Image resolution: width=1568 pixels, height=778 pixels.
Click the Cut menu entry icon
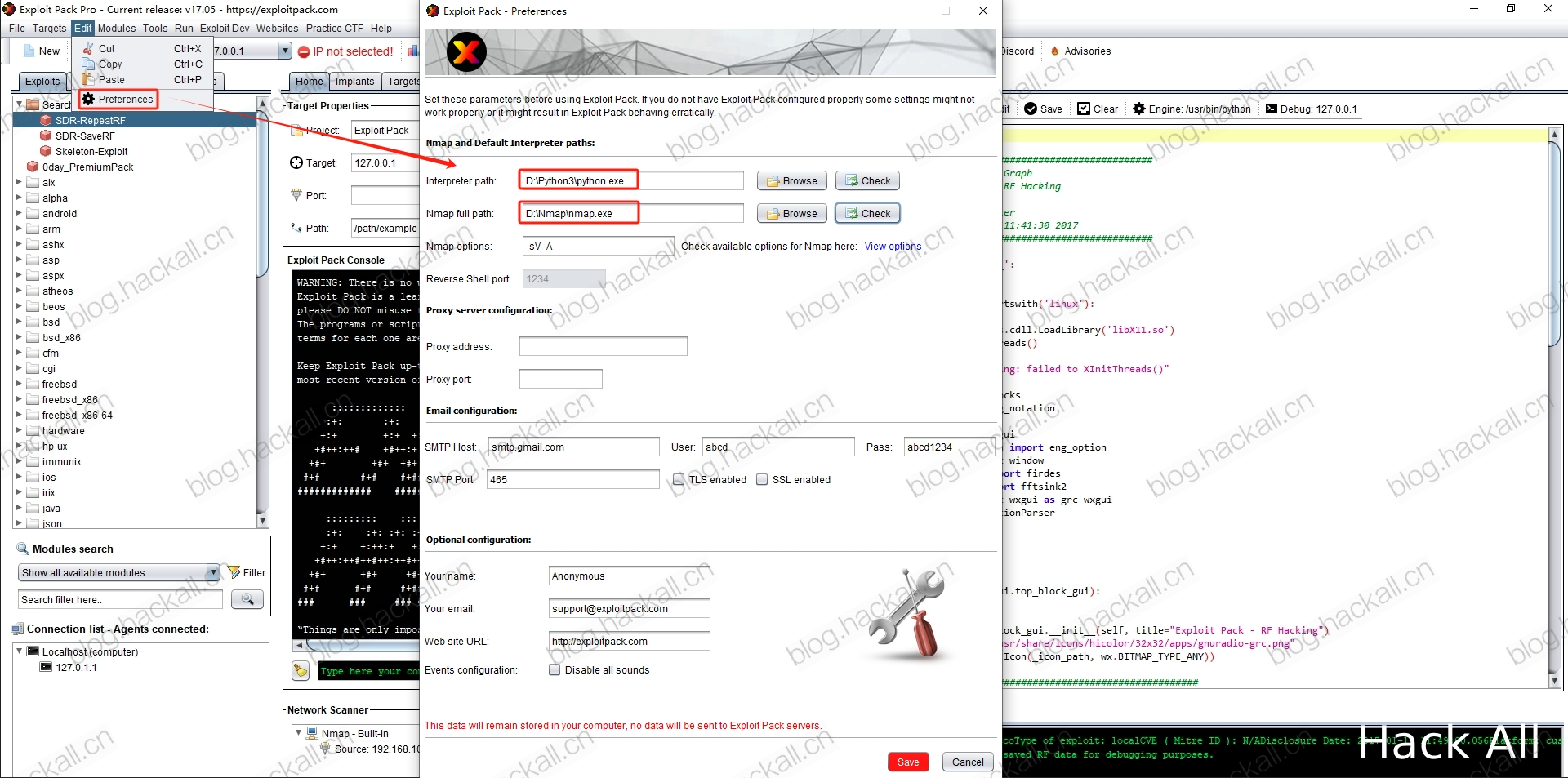[88, 48]
